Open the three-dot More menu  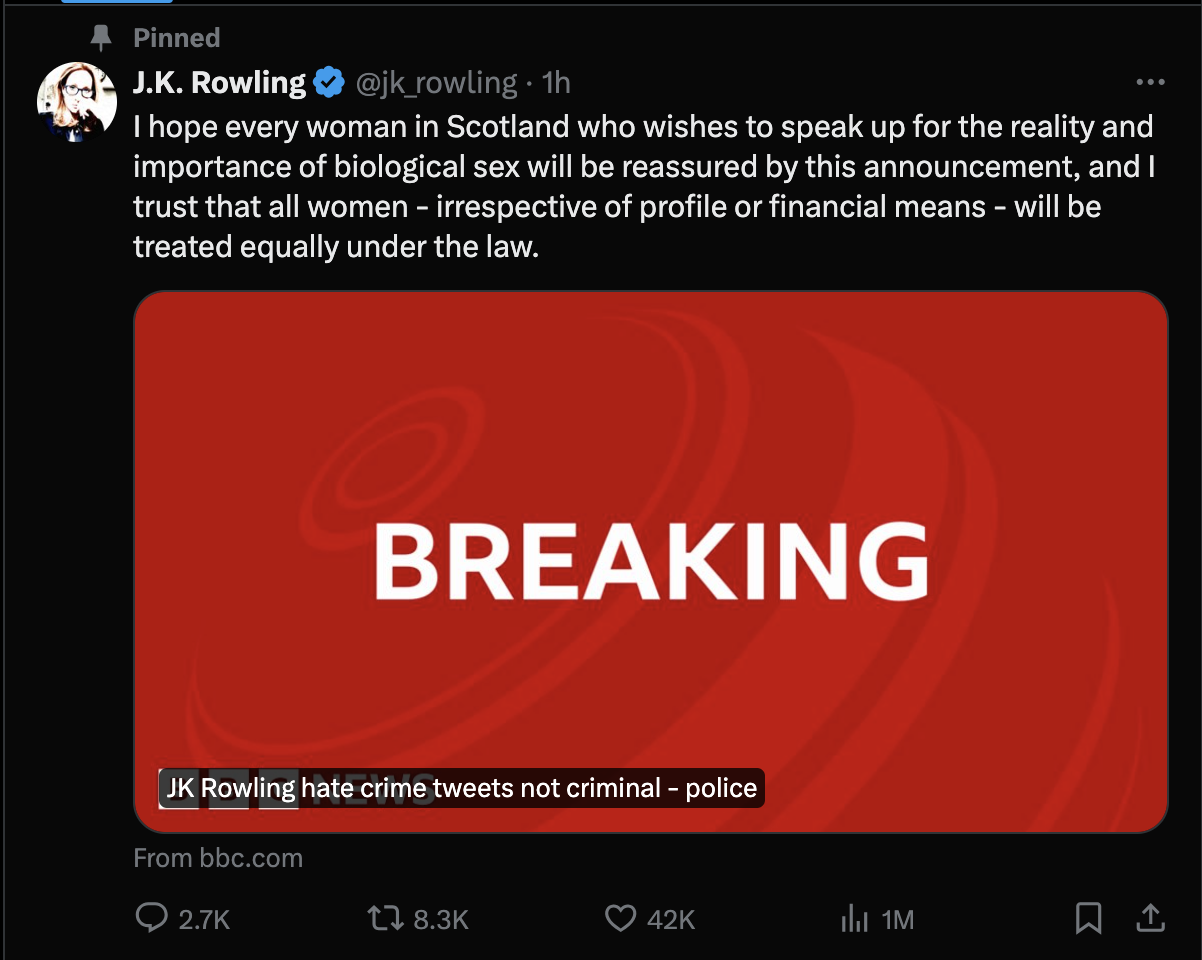coord(1151,83)
